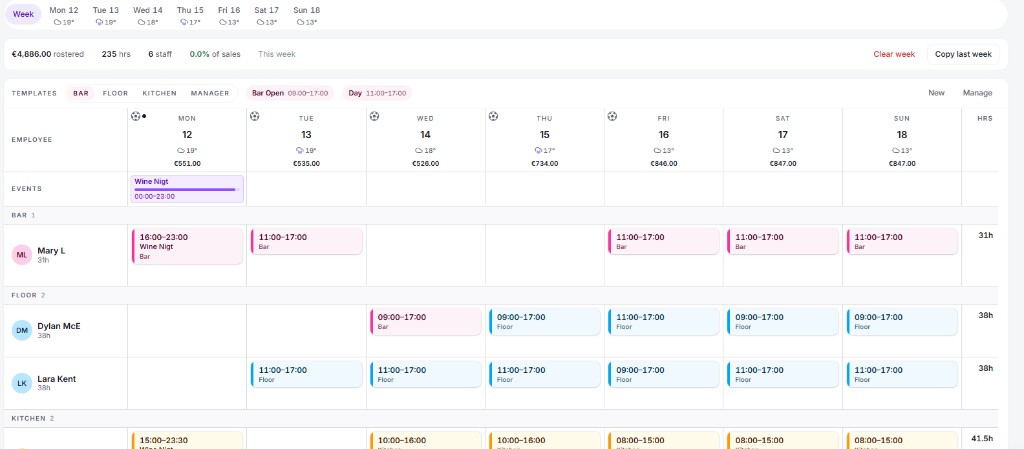Jump to Sun 18 in day strip

(x=306, y=16)
